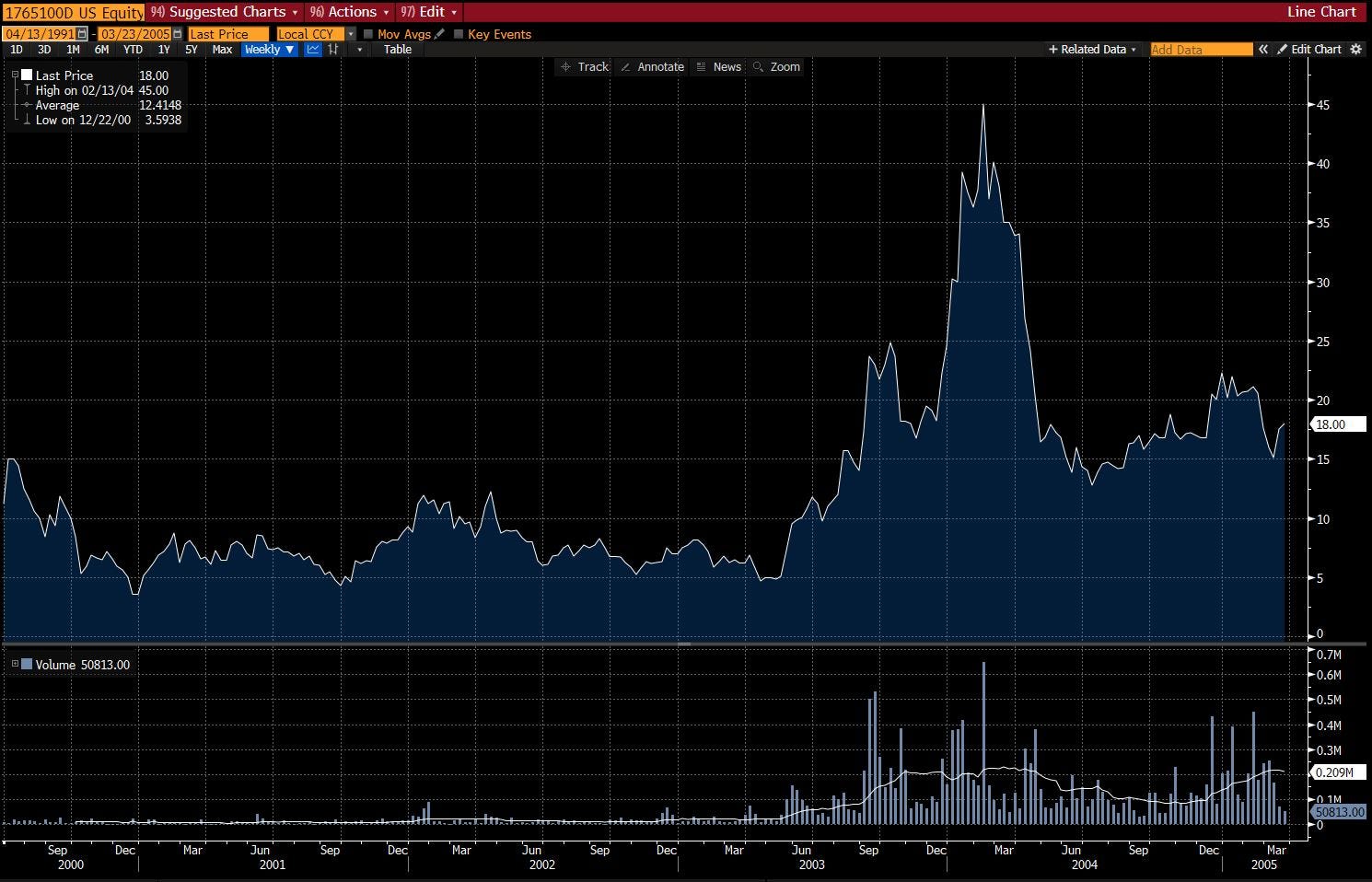Screen dimensions: 1372x882
Task: Click the end date field 03/23/2005
Action: [x=135, y=34]
